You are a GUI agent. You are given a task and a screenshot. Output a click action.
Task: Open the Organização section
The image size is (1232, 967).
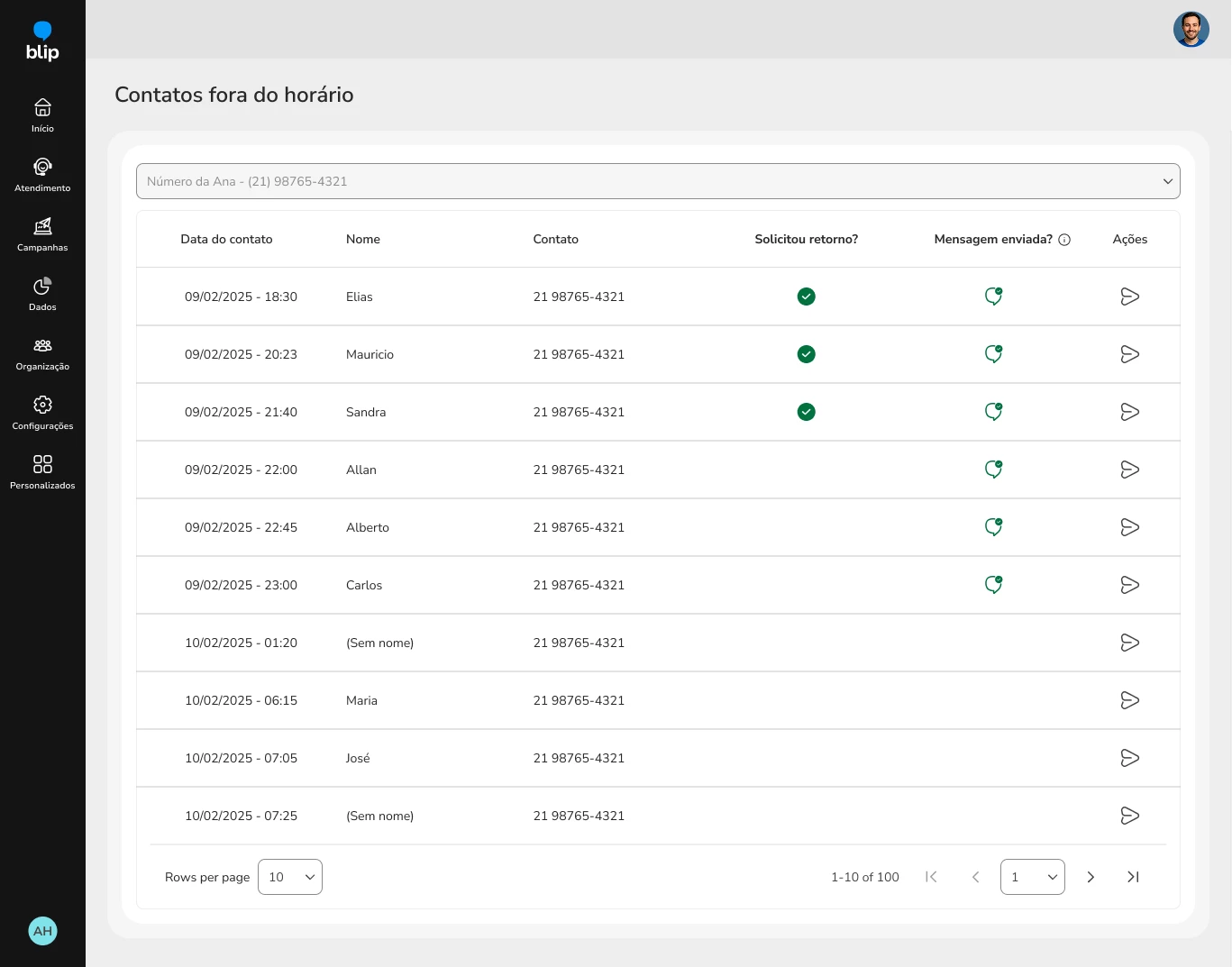click(x=42, y=353)
